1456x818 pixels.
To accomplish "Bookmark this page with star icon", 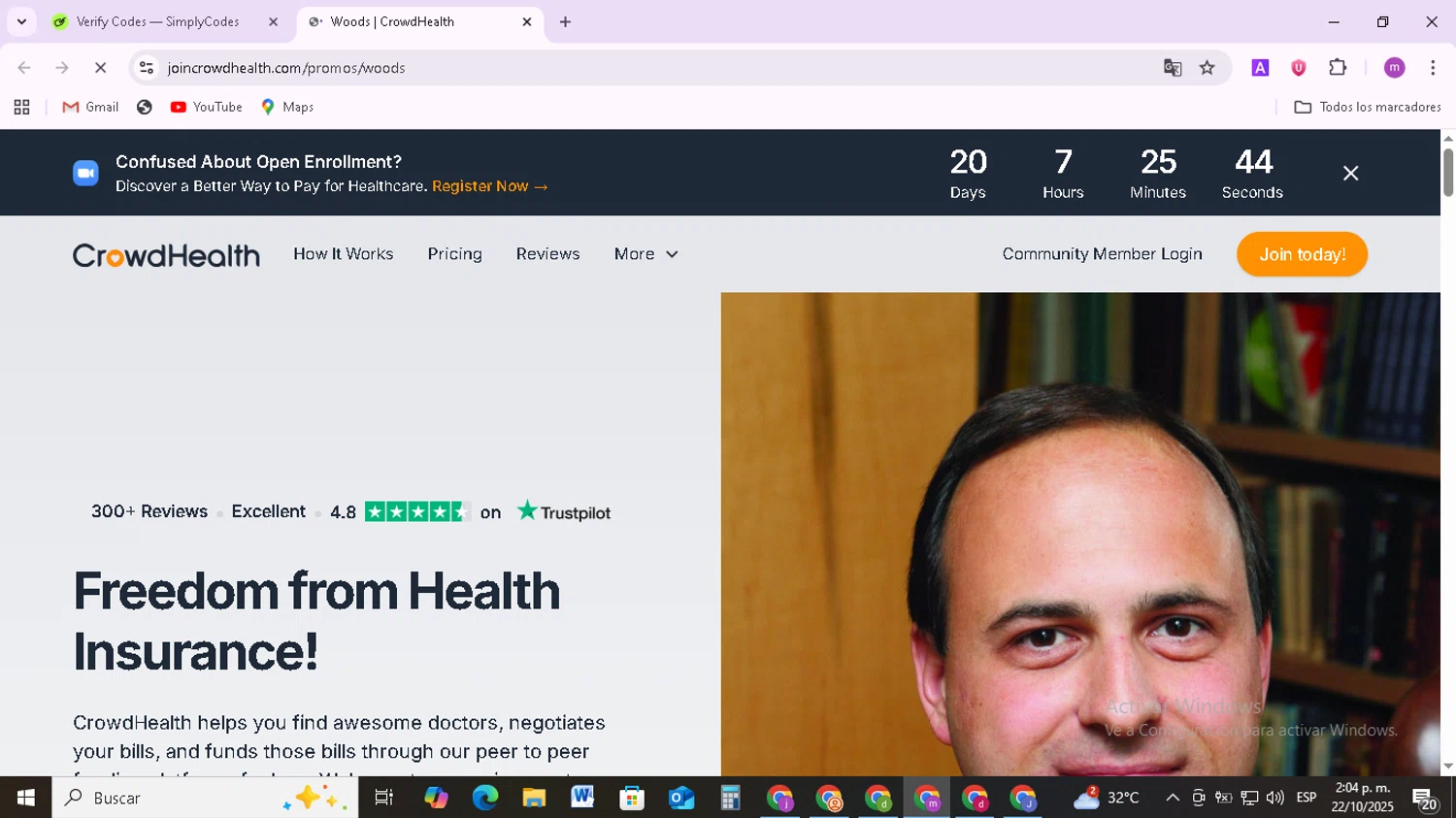I will (1208, 68).
